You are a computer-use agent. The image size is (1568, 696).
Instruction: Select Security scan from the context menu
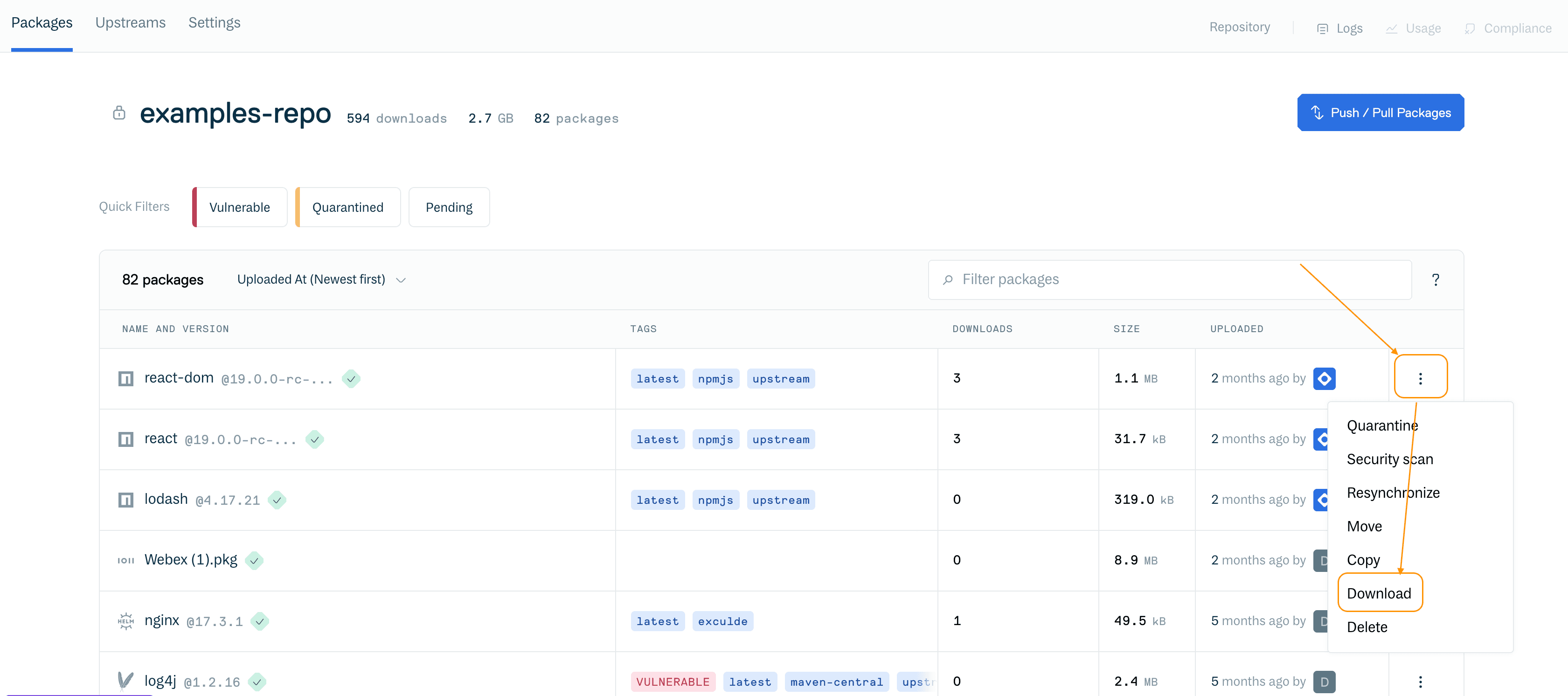tap(1389, 459)
